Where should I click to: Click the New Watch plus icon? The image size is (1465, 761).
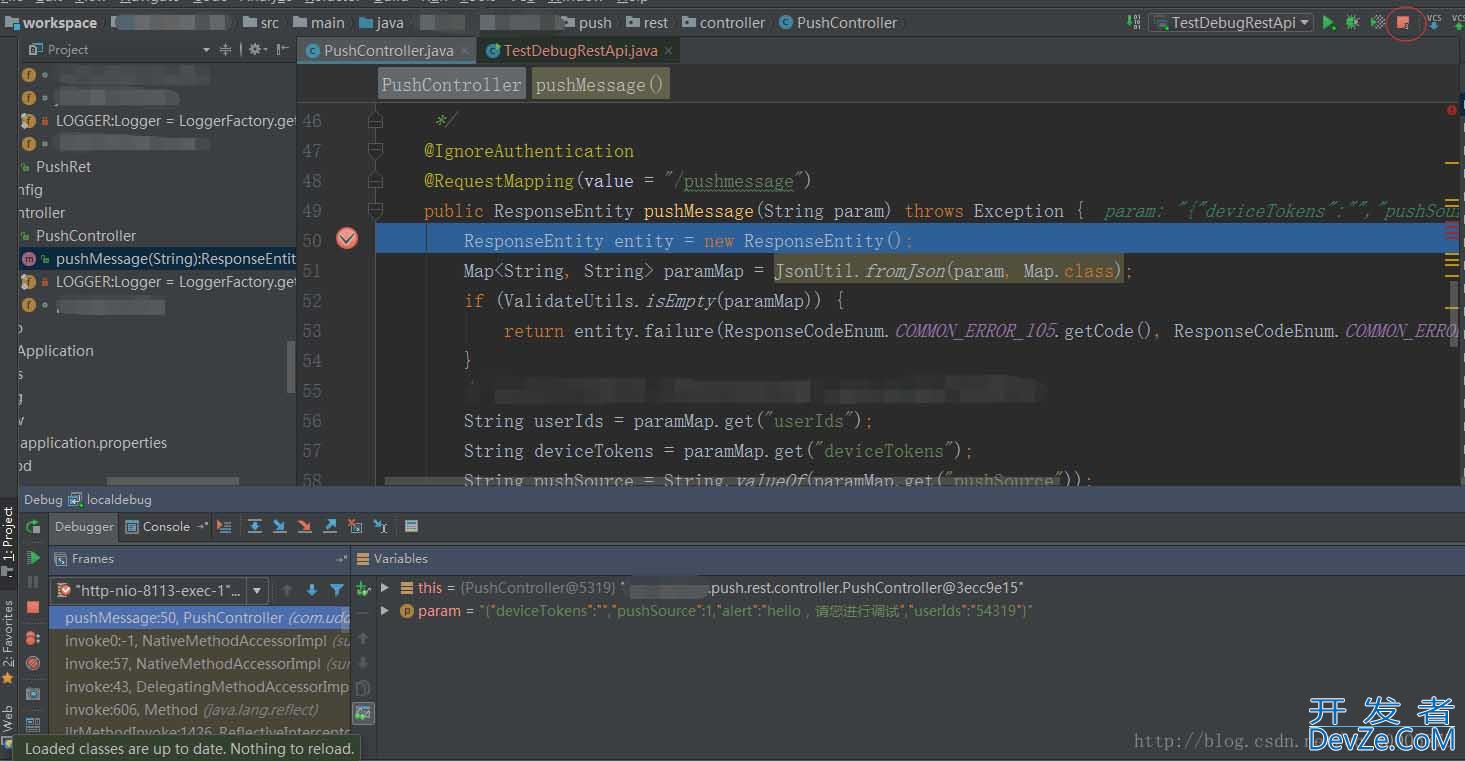[363, 590]
